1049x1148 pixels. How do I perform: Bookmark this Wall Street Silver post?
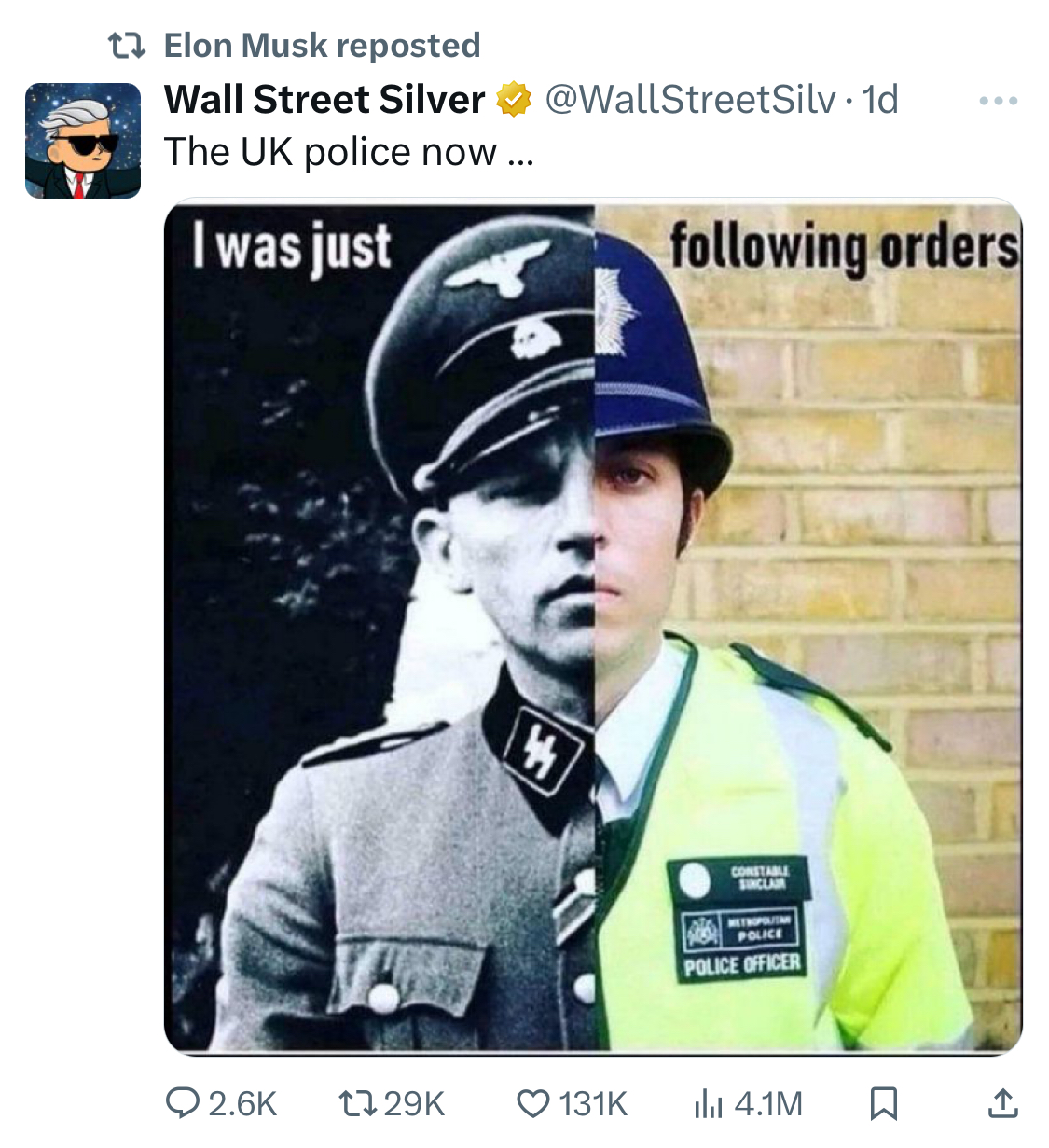click(883, 1104)
